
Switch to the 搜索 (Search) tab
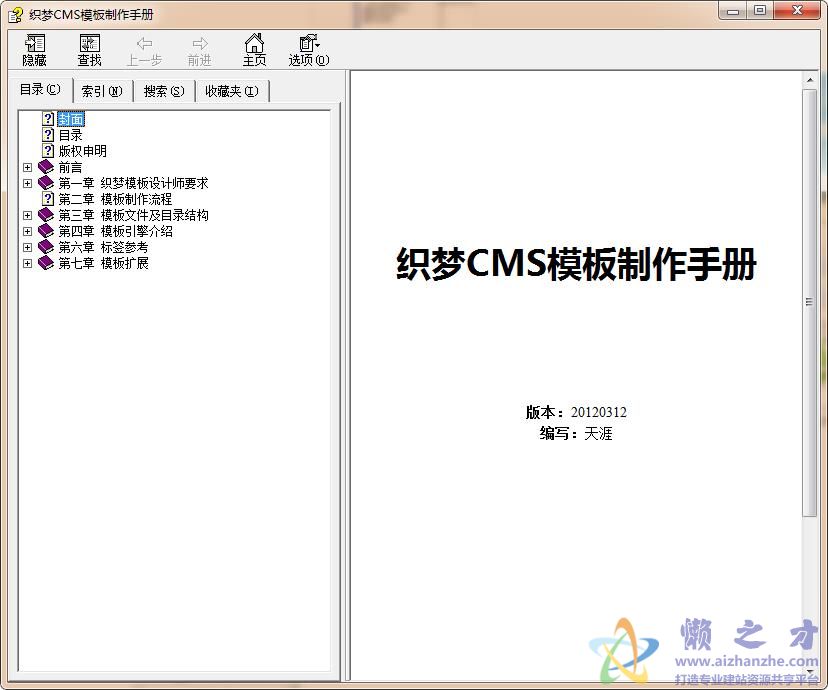click(163, 90)
